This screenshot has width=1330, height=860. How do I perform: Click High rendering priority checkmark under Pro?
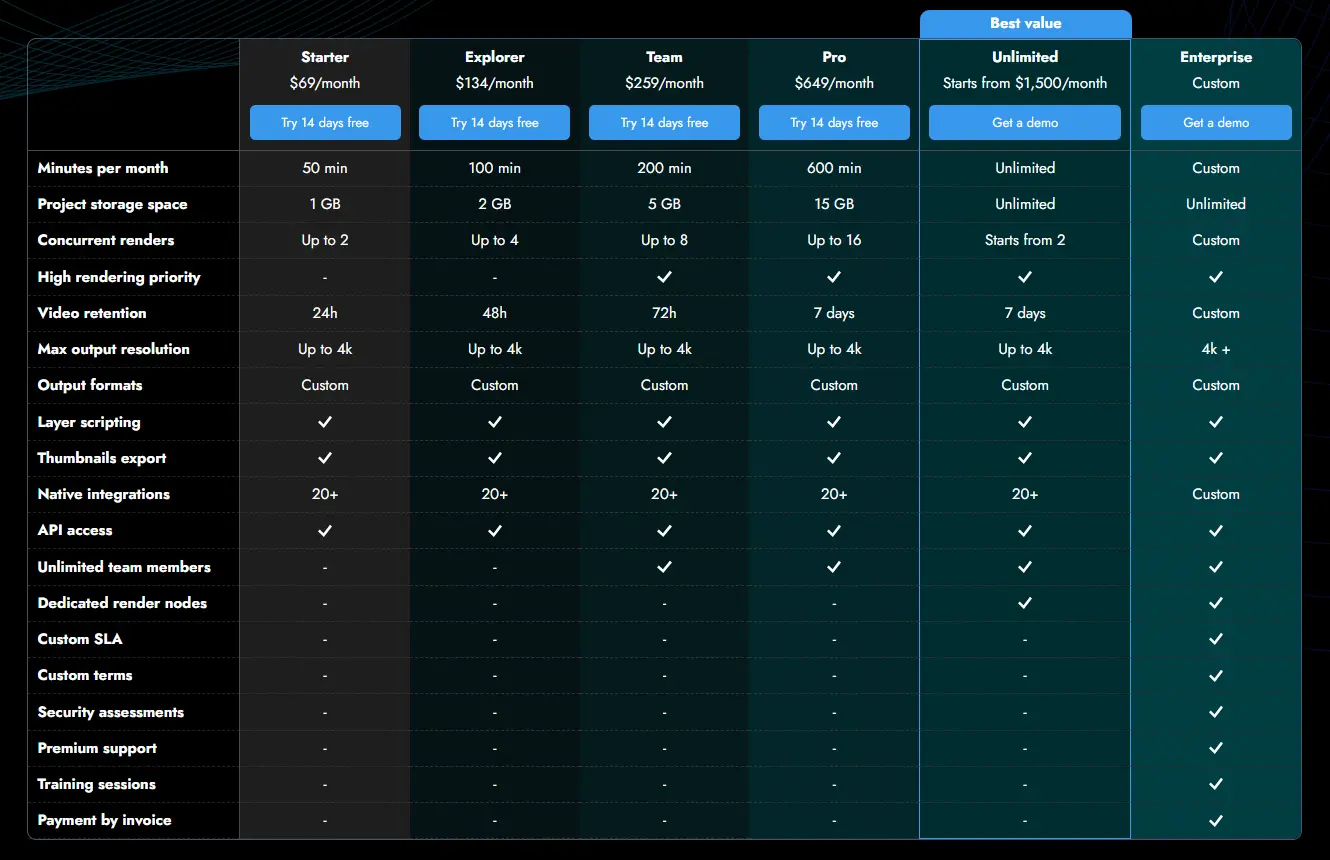pyautogui.click(x=834, y=277)
